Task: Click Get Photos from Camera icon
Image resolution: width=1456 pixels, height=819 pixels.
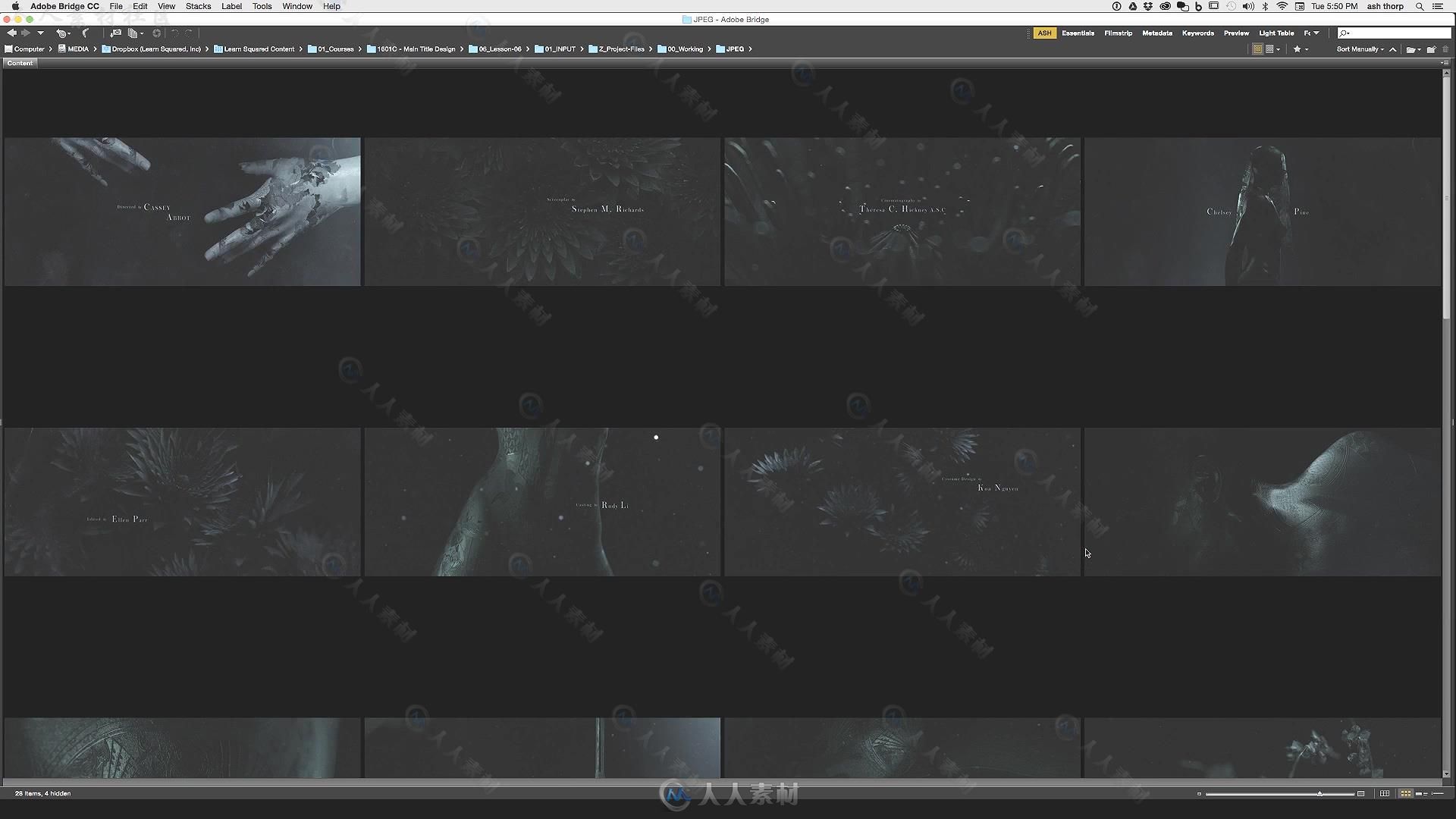Action: pyautogui.click(x=115, y=33)
